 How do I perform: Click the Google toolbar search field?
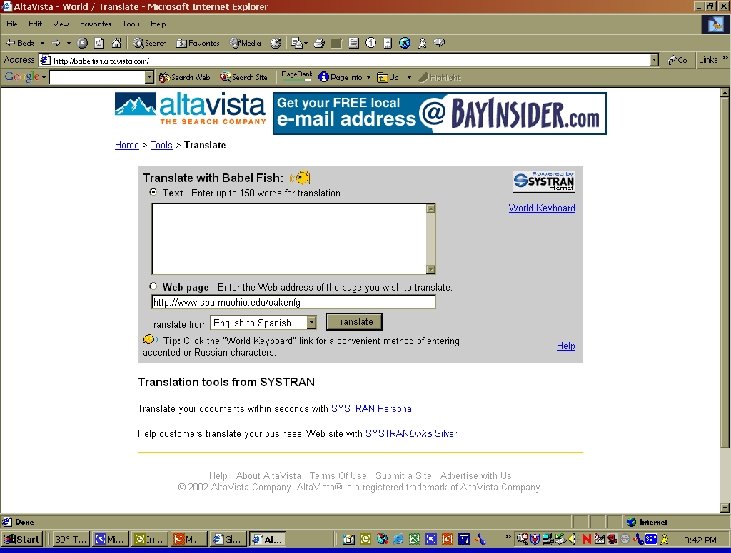pos(97,77)
